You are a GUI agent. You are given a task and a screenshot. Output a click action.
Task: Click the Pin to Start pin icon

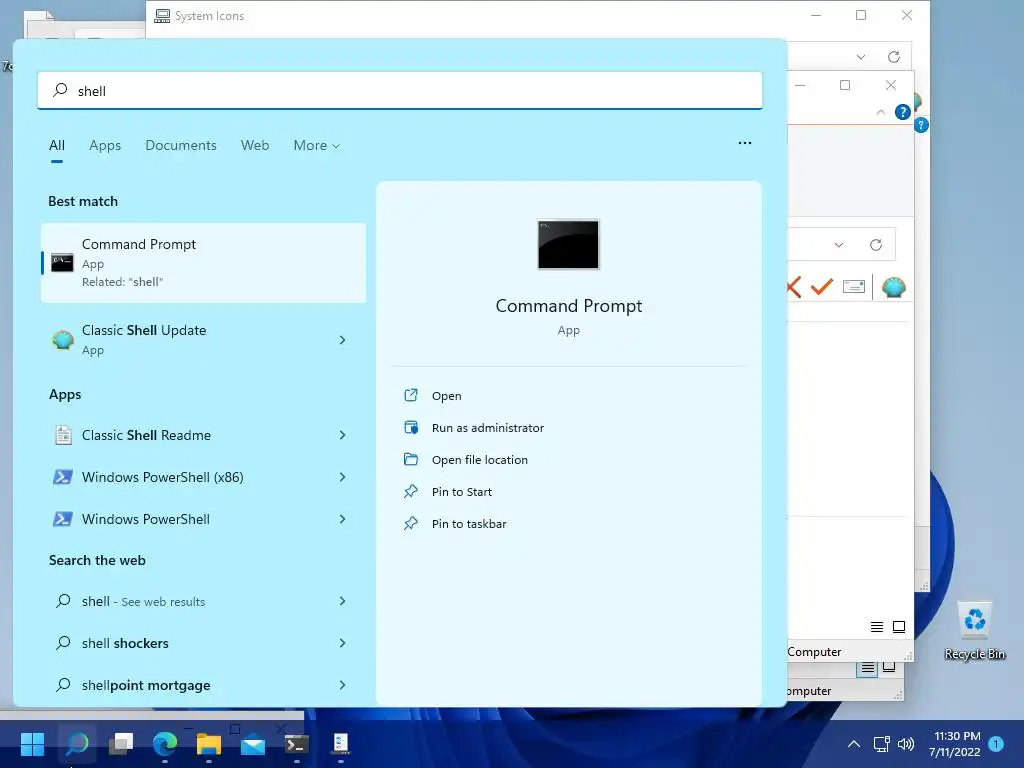coord(411,491)
